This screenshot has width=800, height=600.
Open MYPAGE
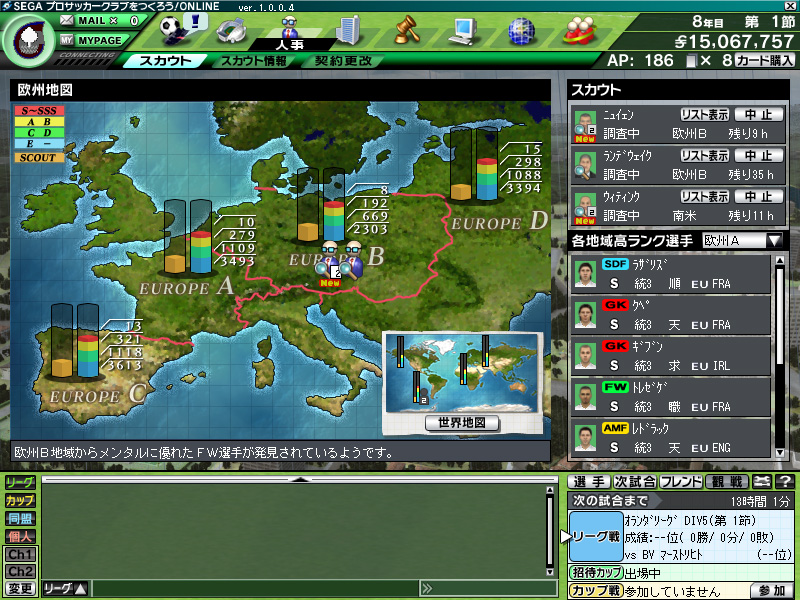pos(93,40)
